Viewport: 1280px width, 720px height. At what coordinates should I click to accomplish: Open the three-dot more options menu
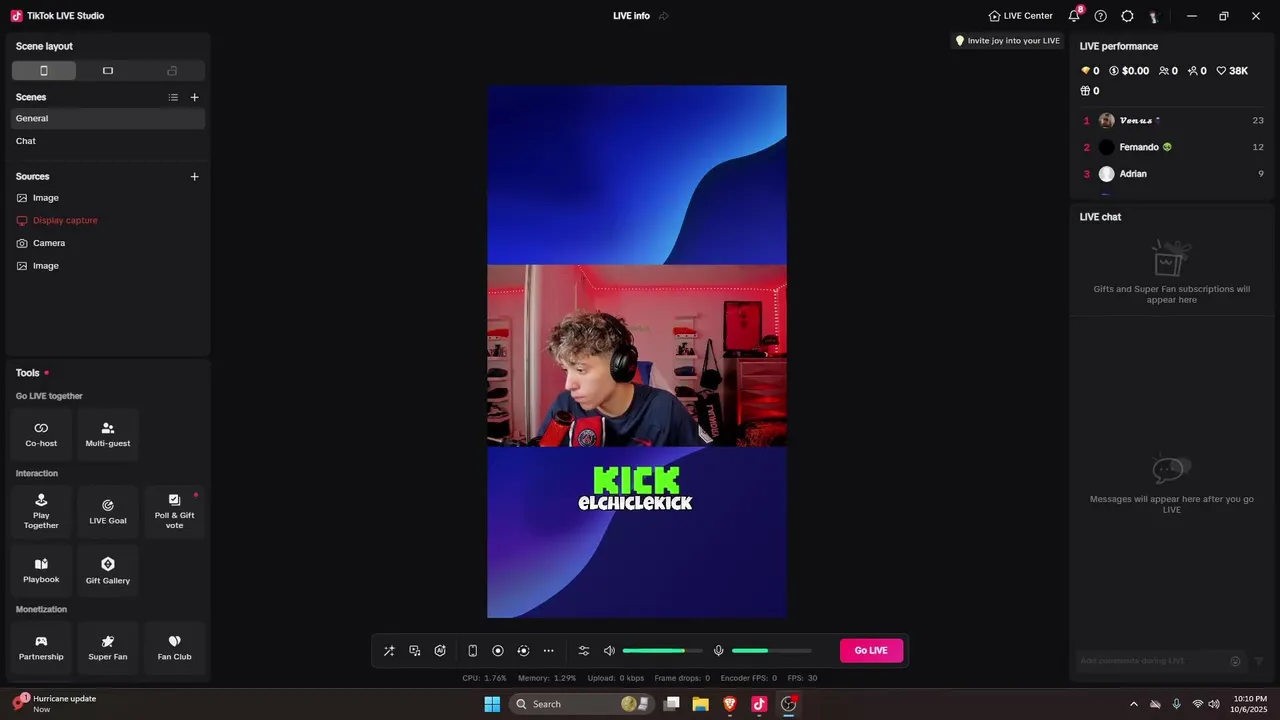click(548, 651)
